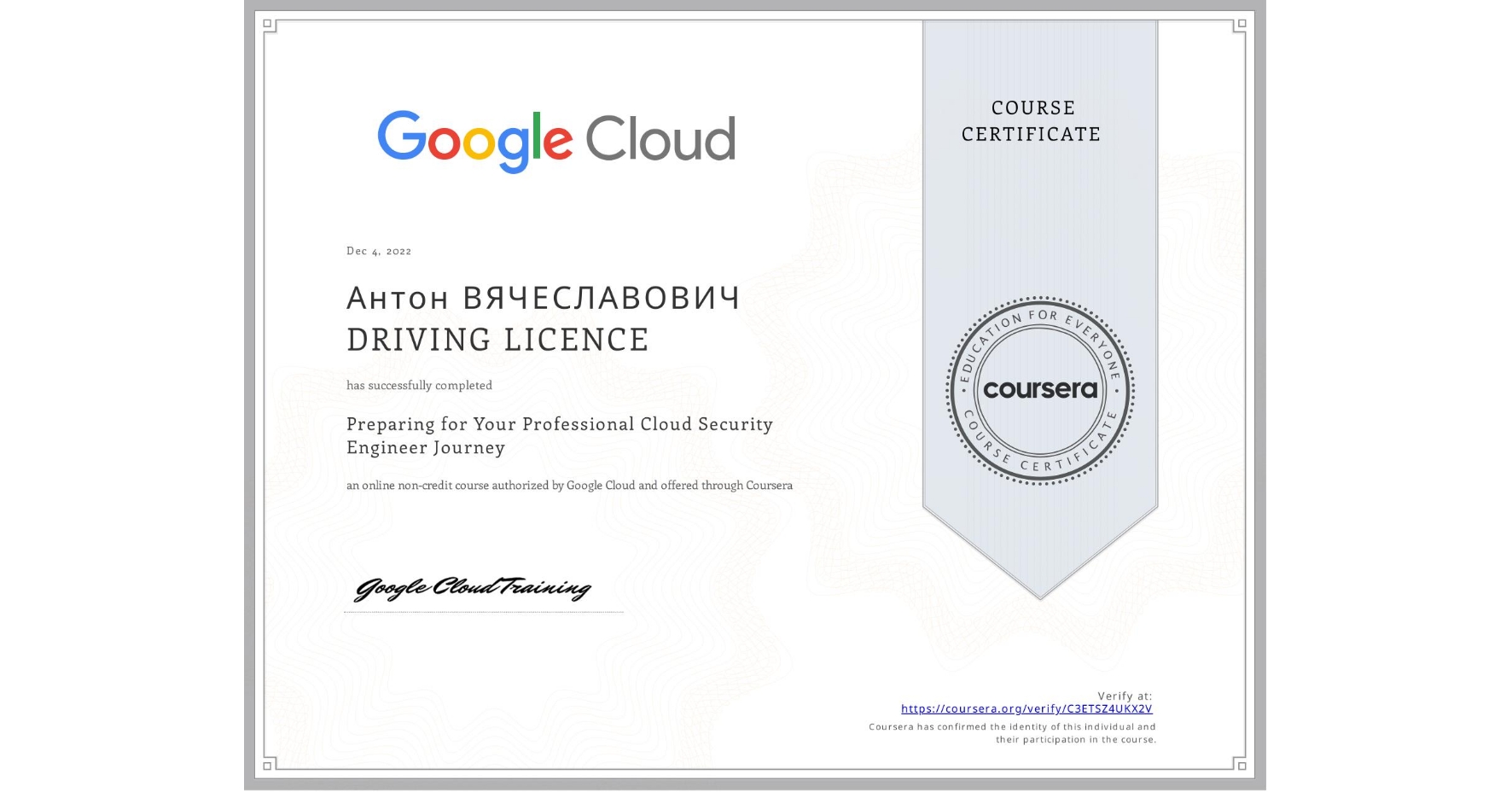
Task: Click the Coursera identity confirmation statement
Action: [x=1011, y=732]
